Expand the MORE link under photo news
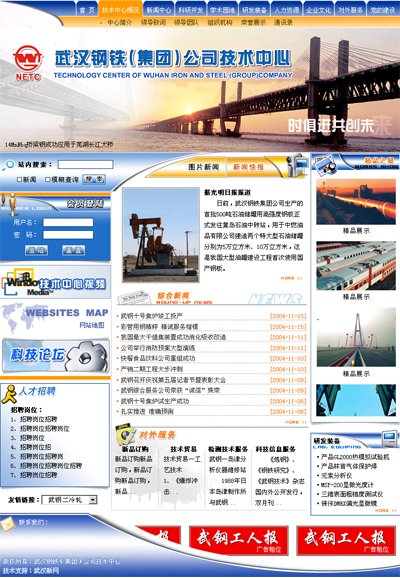 coord(291,278)
